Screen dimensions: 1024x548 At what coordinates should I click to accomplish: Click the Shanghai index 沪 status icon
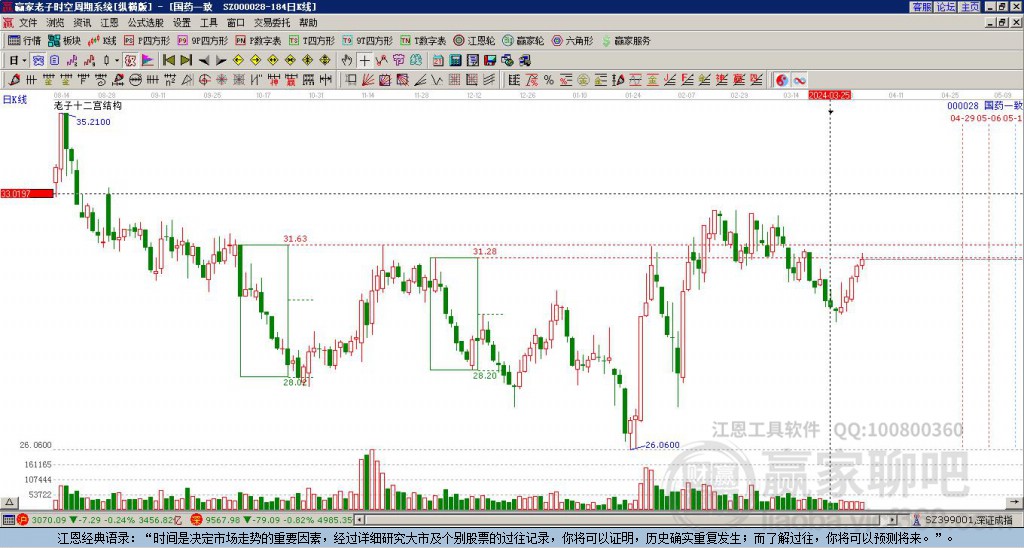[23, 520]
